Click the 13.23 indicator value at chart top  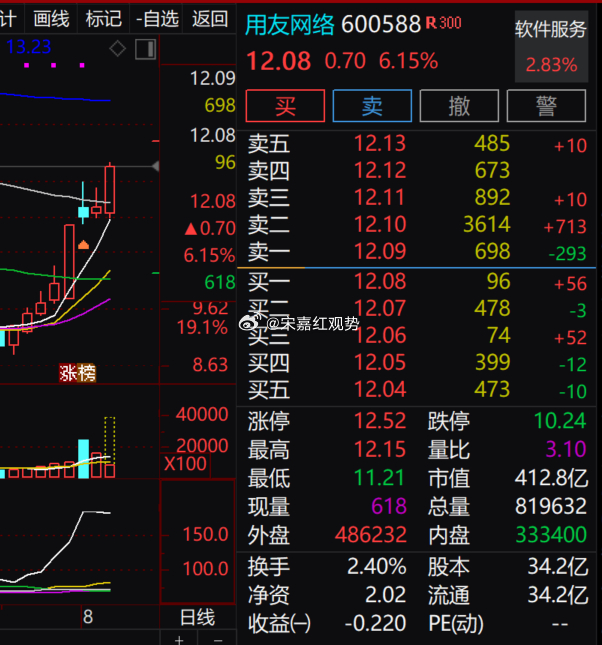coord(28,47)
